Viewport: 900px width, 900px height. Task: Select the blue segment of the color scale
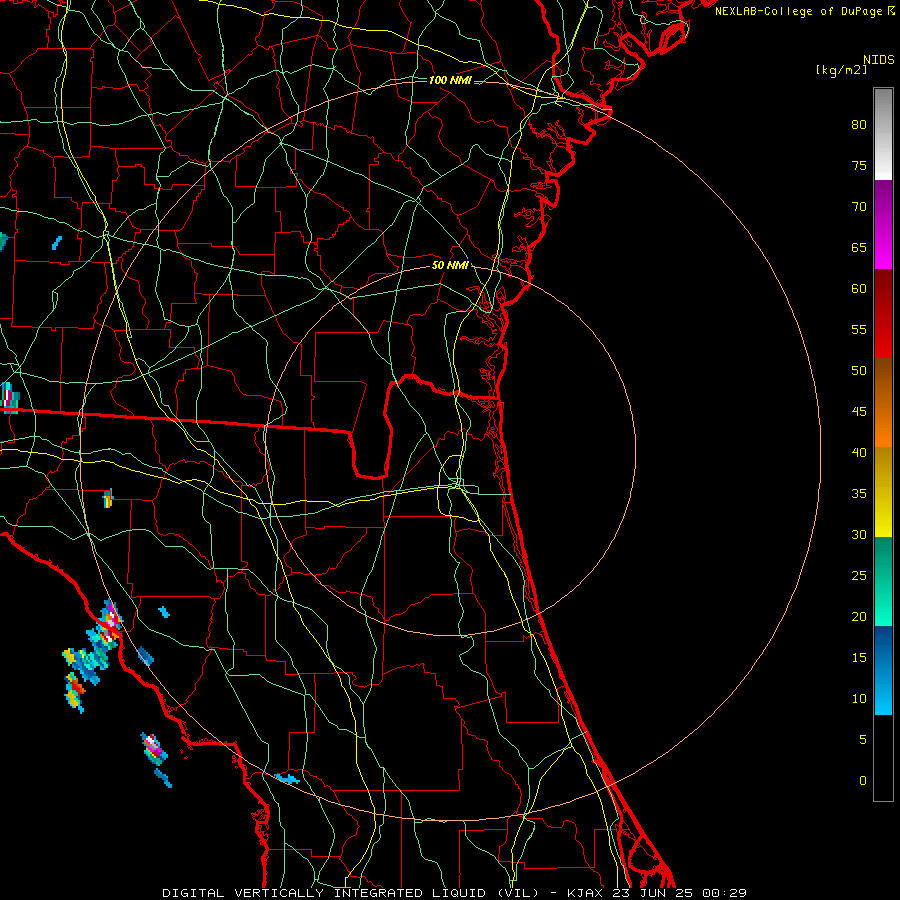click(x=883, y=670)
